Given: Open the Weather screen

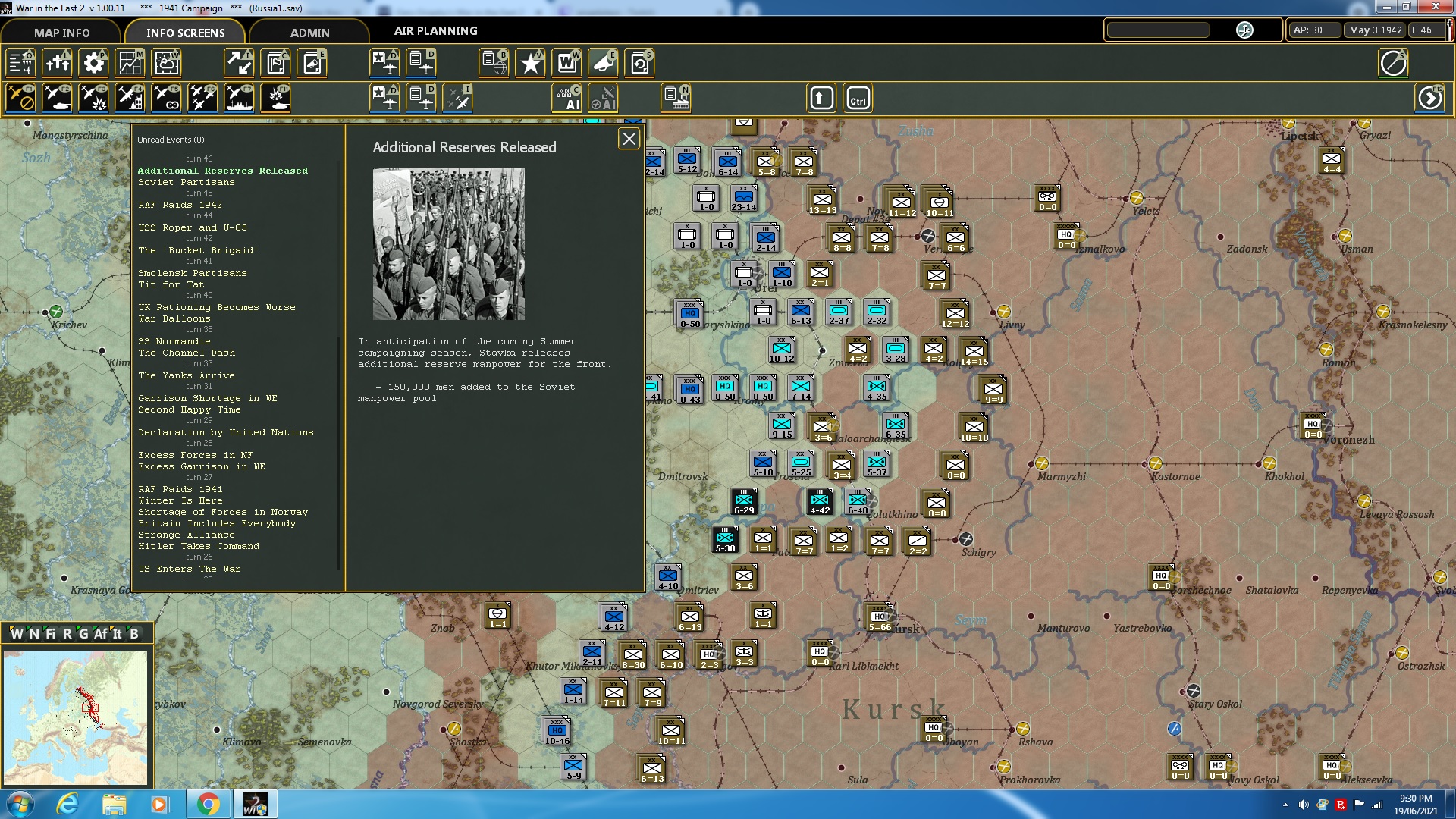Looking at the screenshot, I should (x=166, y=63).
